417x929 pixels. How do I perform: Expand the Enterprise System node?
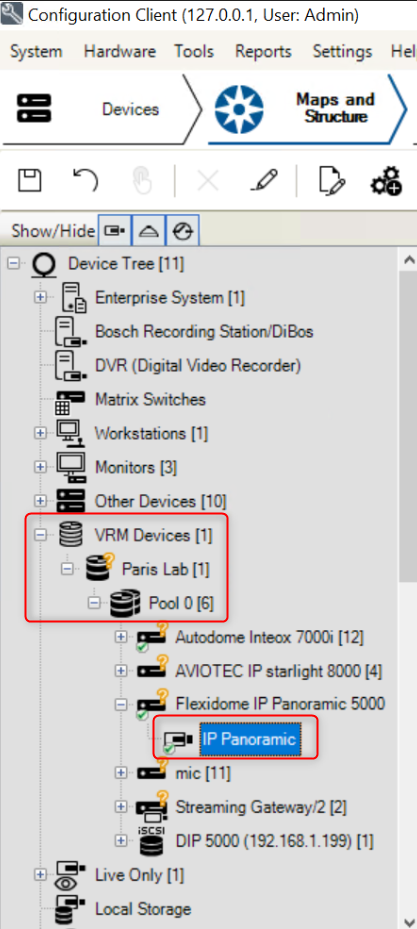coord(40,297)
